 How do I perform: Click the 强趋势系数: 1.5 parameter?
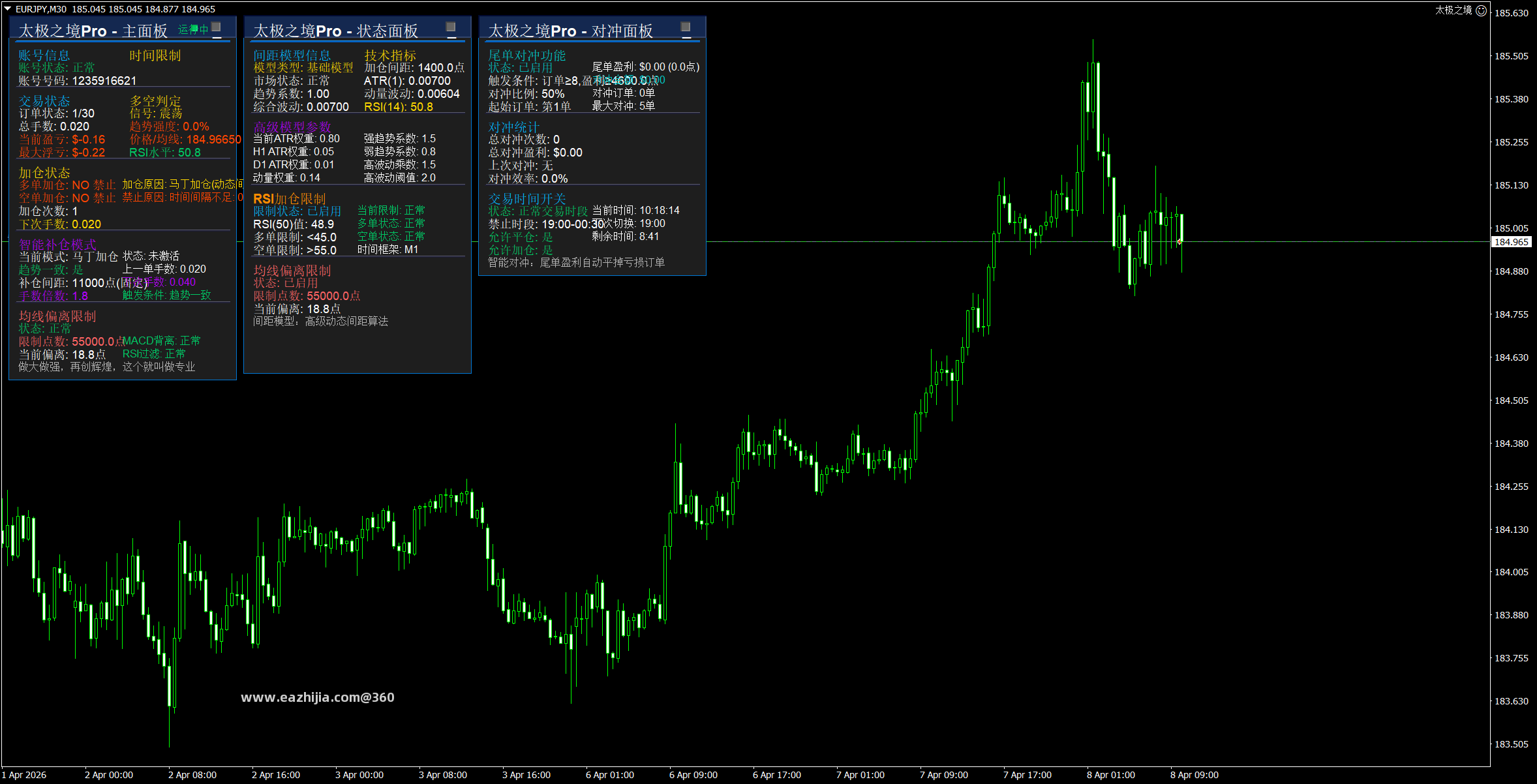tap(400, 138)
